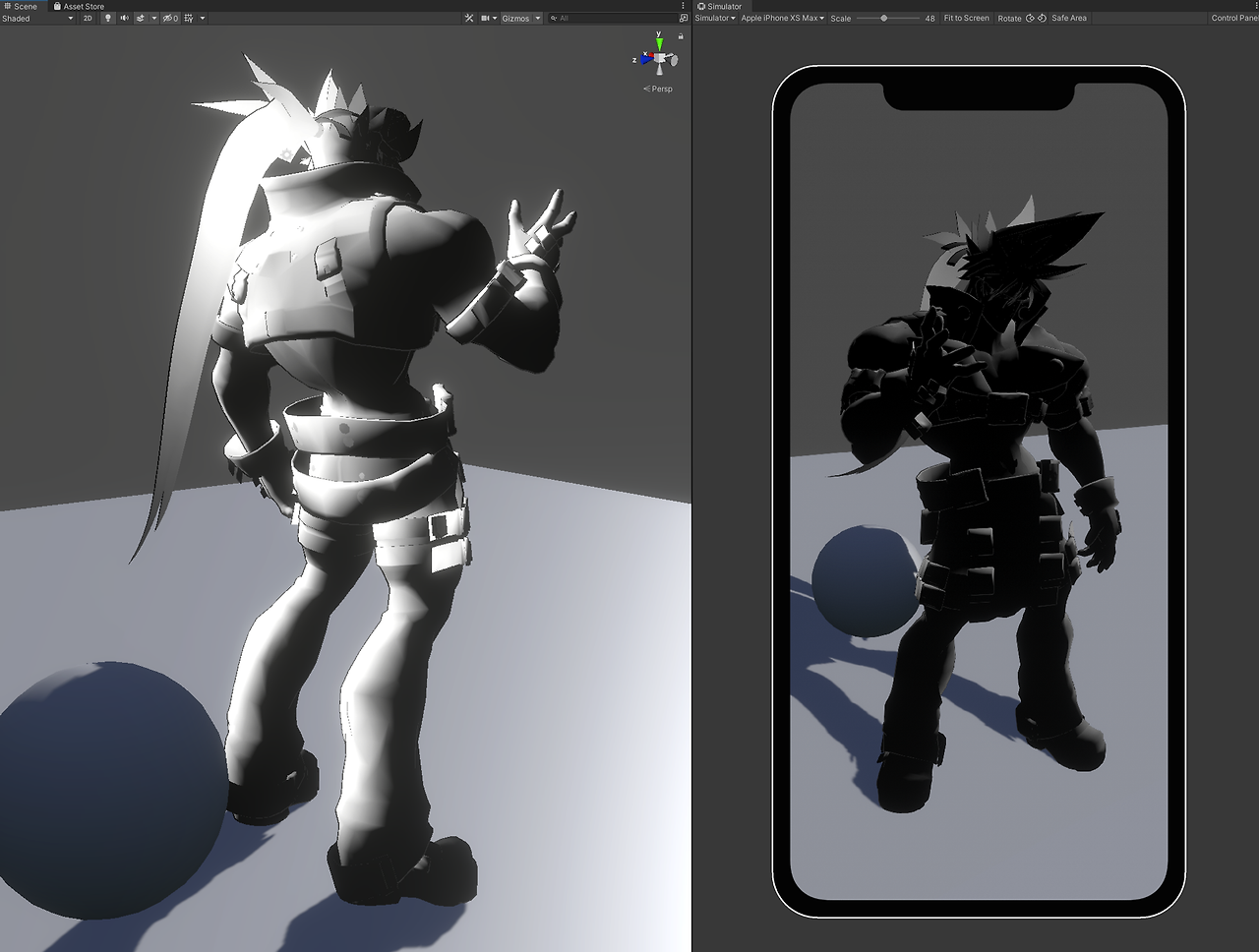The height and width of the screenshot is (952, 1259).
Task: Click the scale value 48 field
Action: pos(929,19)
